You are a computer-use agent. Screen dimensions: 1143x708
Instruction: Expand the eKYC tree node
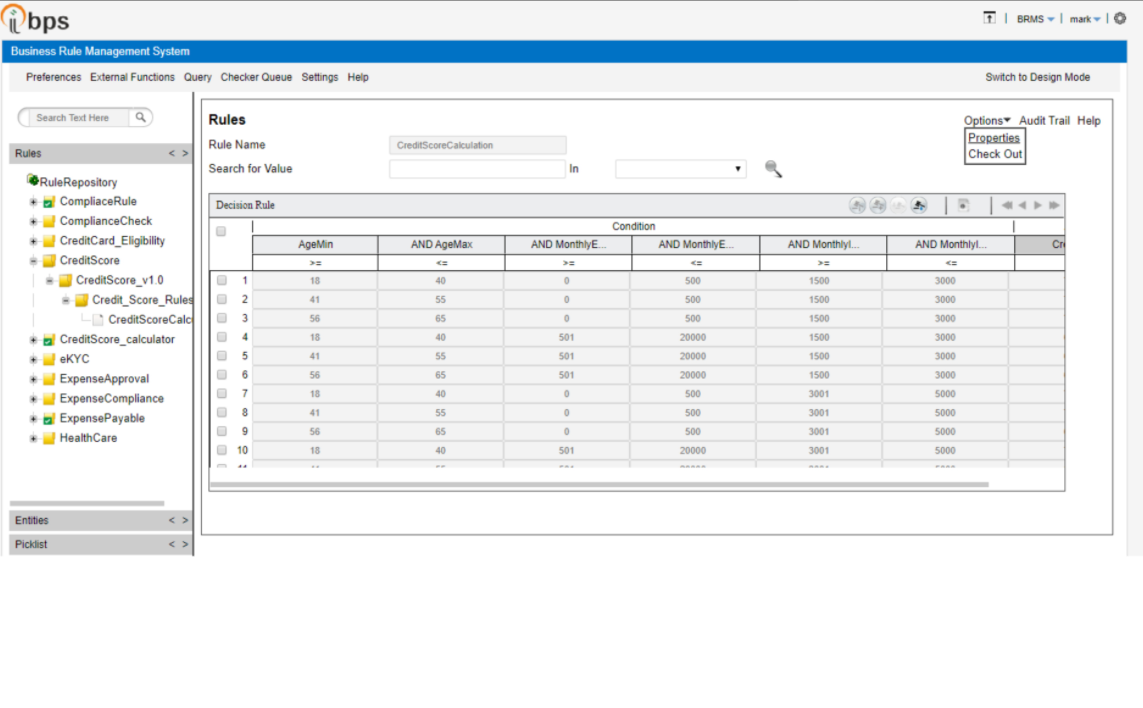click(34, 359)
